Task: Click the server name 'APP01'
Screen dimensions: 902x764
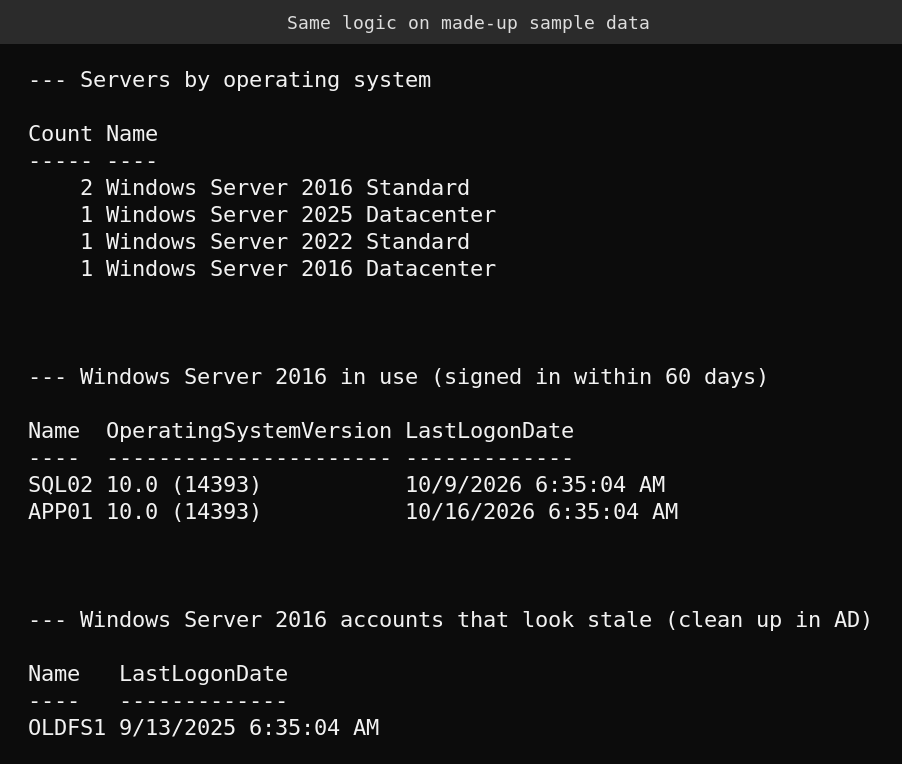Action: click(60, 511)
